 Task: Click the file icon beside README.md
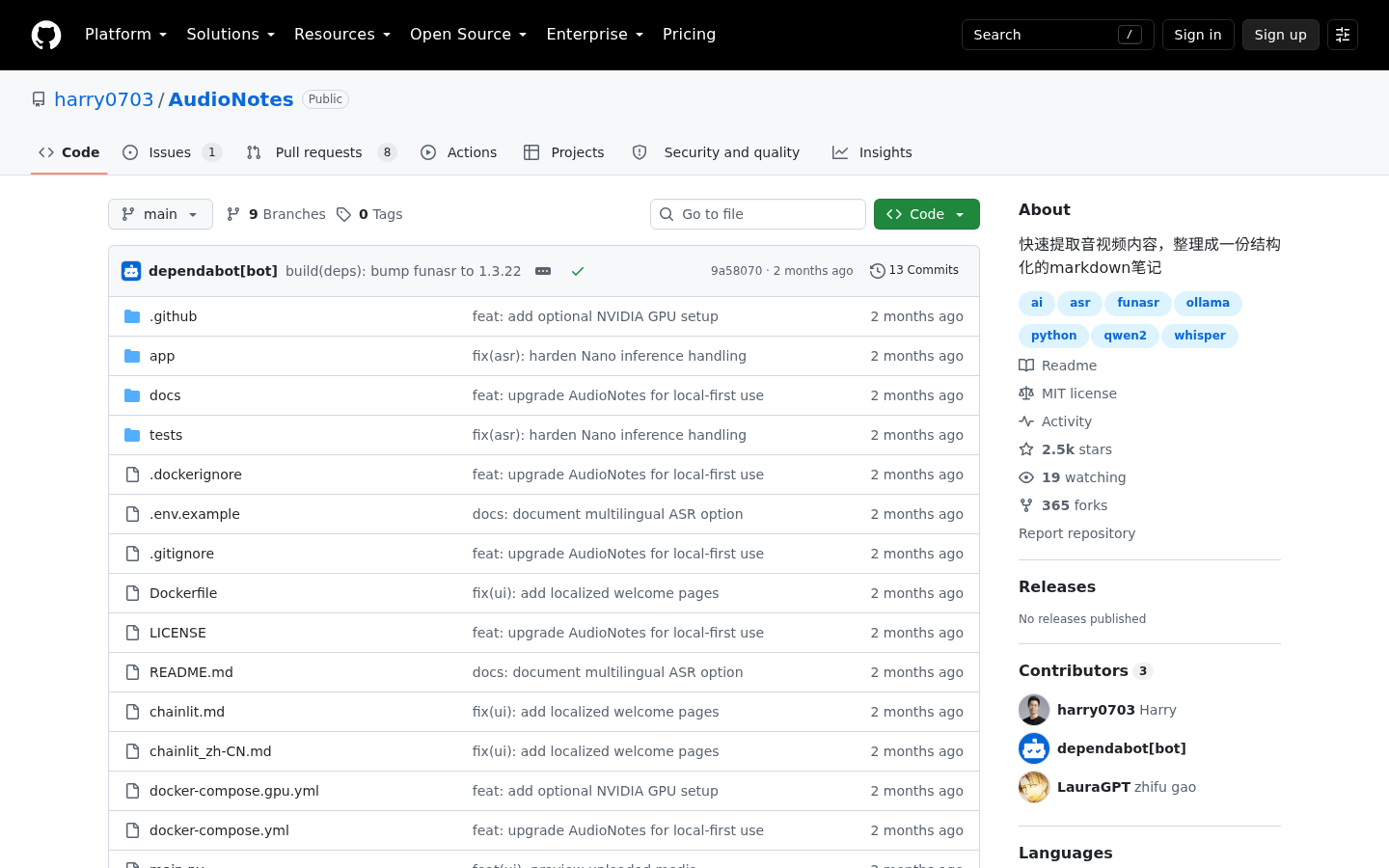132,672
